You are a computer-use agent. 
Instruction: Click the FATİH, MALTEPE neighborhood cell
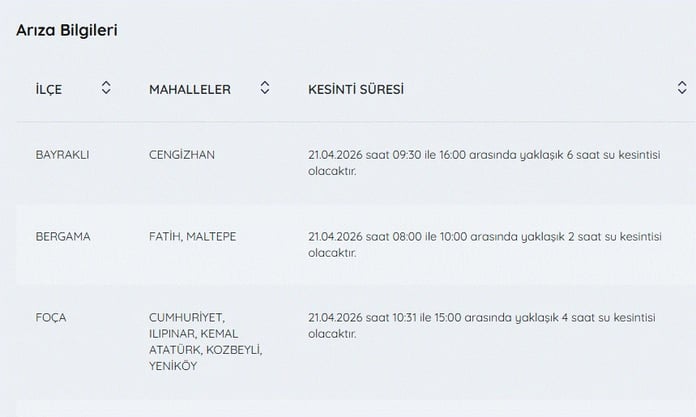pyautogui.click(x=192, y=236)
